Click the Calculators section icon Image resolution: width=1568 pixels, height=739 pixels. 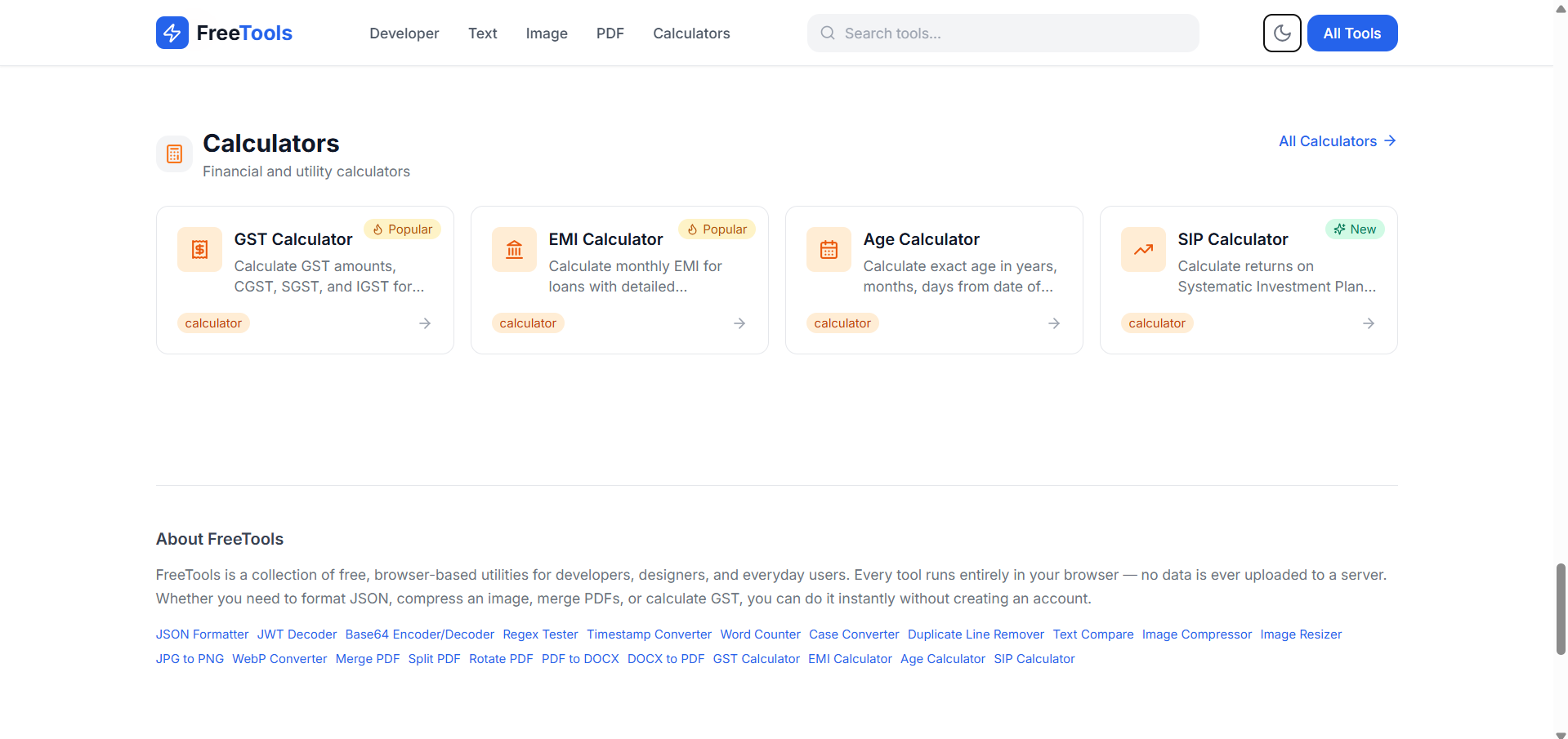pyautogui.click(x=174, y=154)
